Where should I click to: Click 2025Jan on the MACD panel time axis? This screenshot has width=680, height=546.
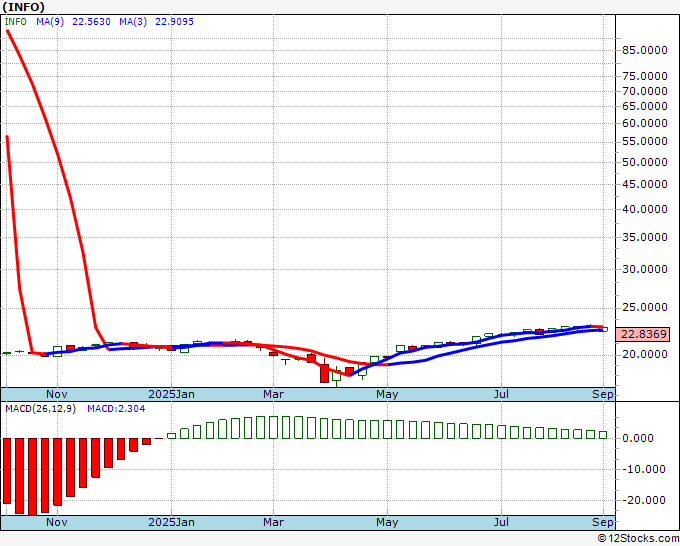[x=171, y=522]
